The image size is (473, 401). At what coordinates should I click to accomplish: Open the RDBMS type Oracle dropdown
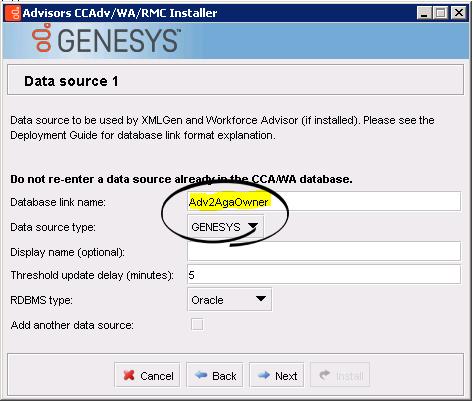tap(230, 300)
